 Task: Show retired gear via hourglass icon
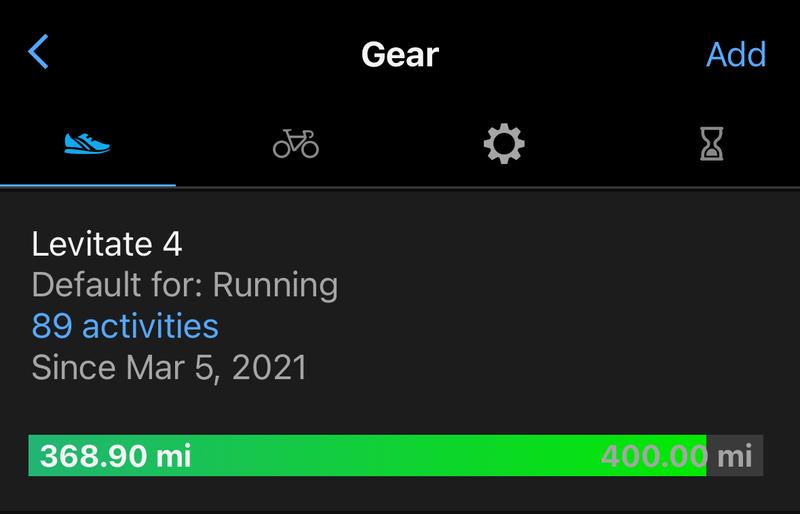711,145
